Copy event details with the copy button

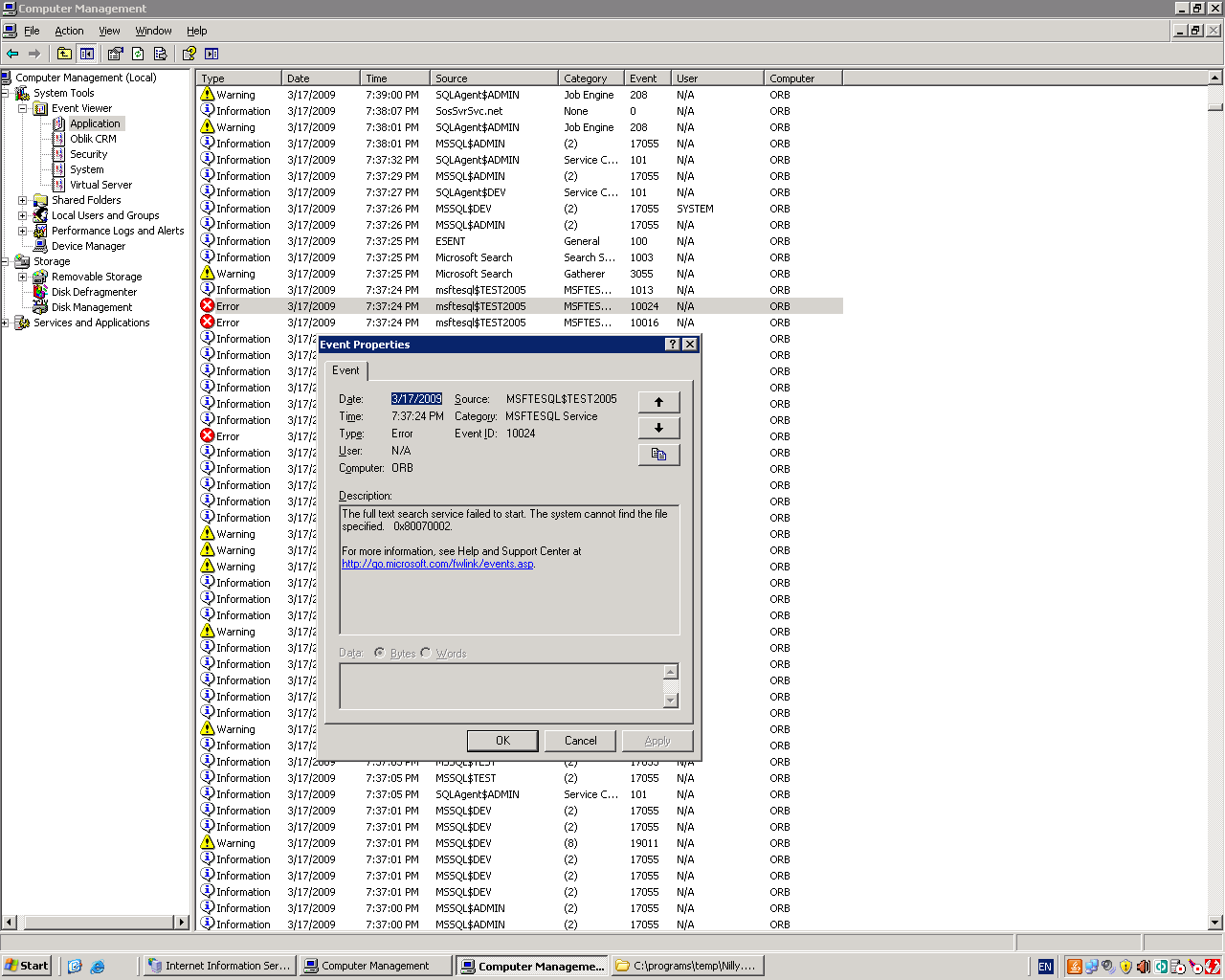pos(658,455)
